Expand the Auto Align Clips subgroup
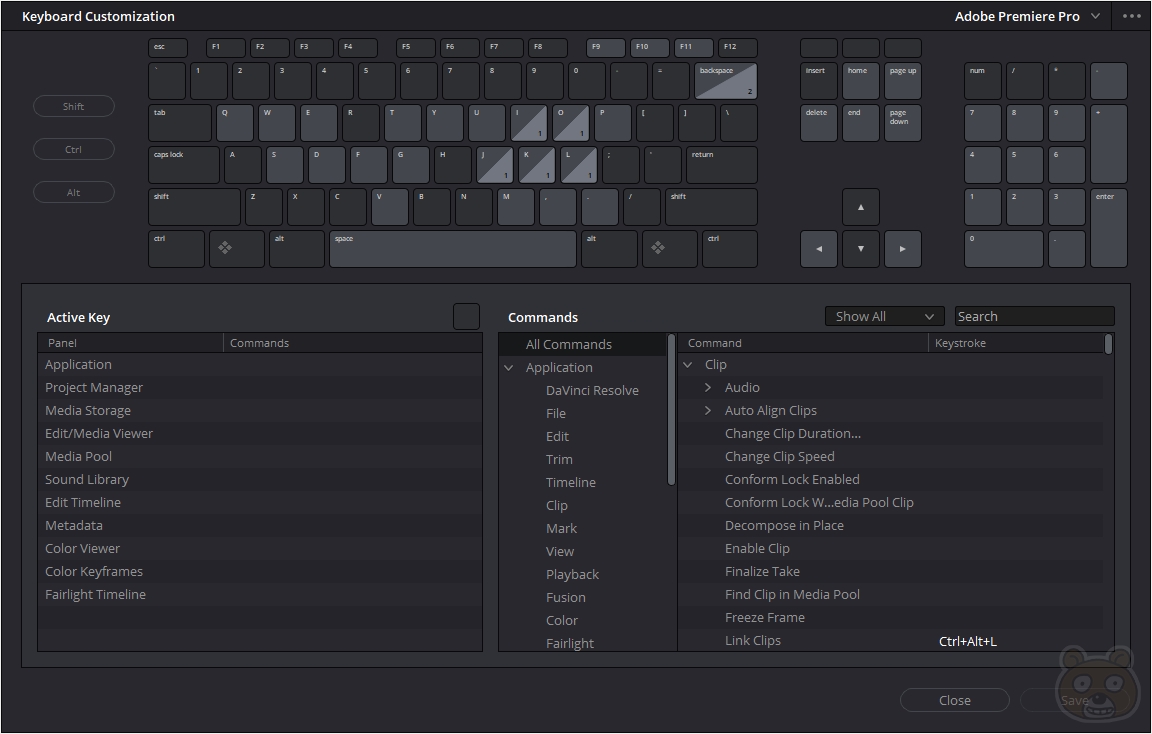The height and width of the screenshot is (734, 1152). tap(708, 411)
